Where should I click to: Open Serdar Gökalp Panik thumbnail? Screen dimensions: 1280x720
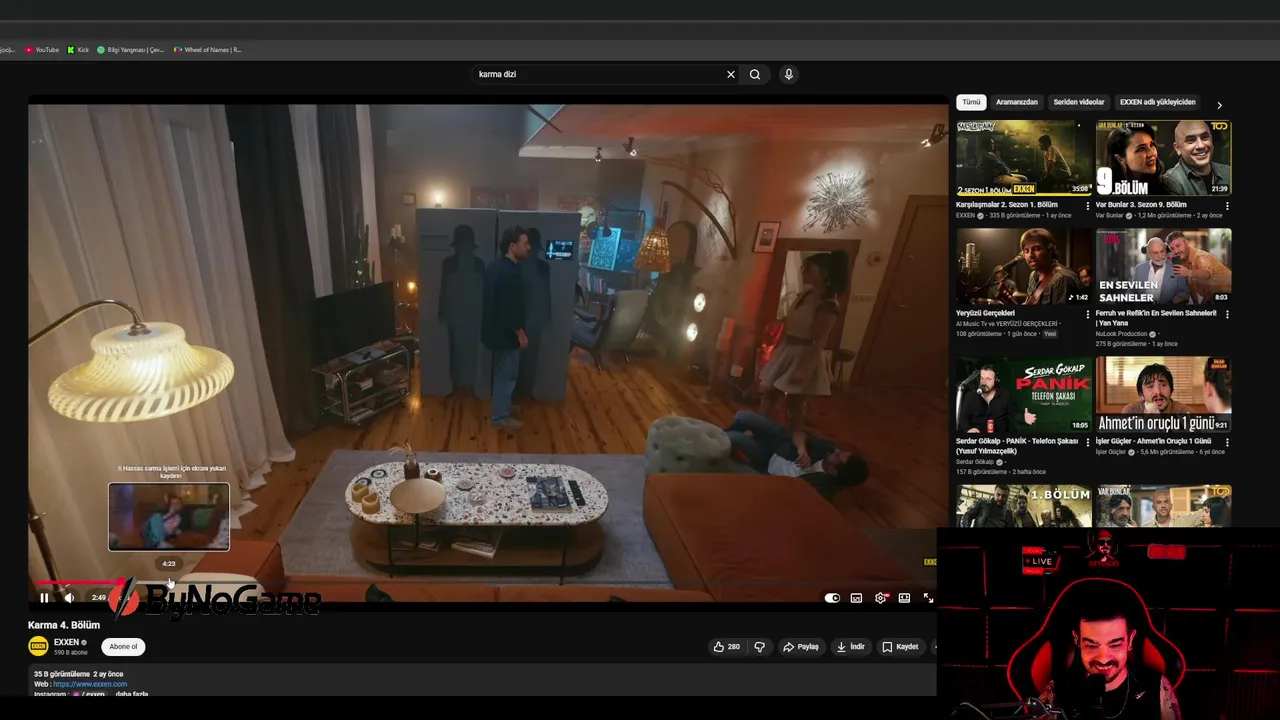point(1024,394)
